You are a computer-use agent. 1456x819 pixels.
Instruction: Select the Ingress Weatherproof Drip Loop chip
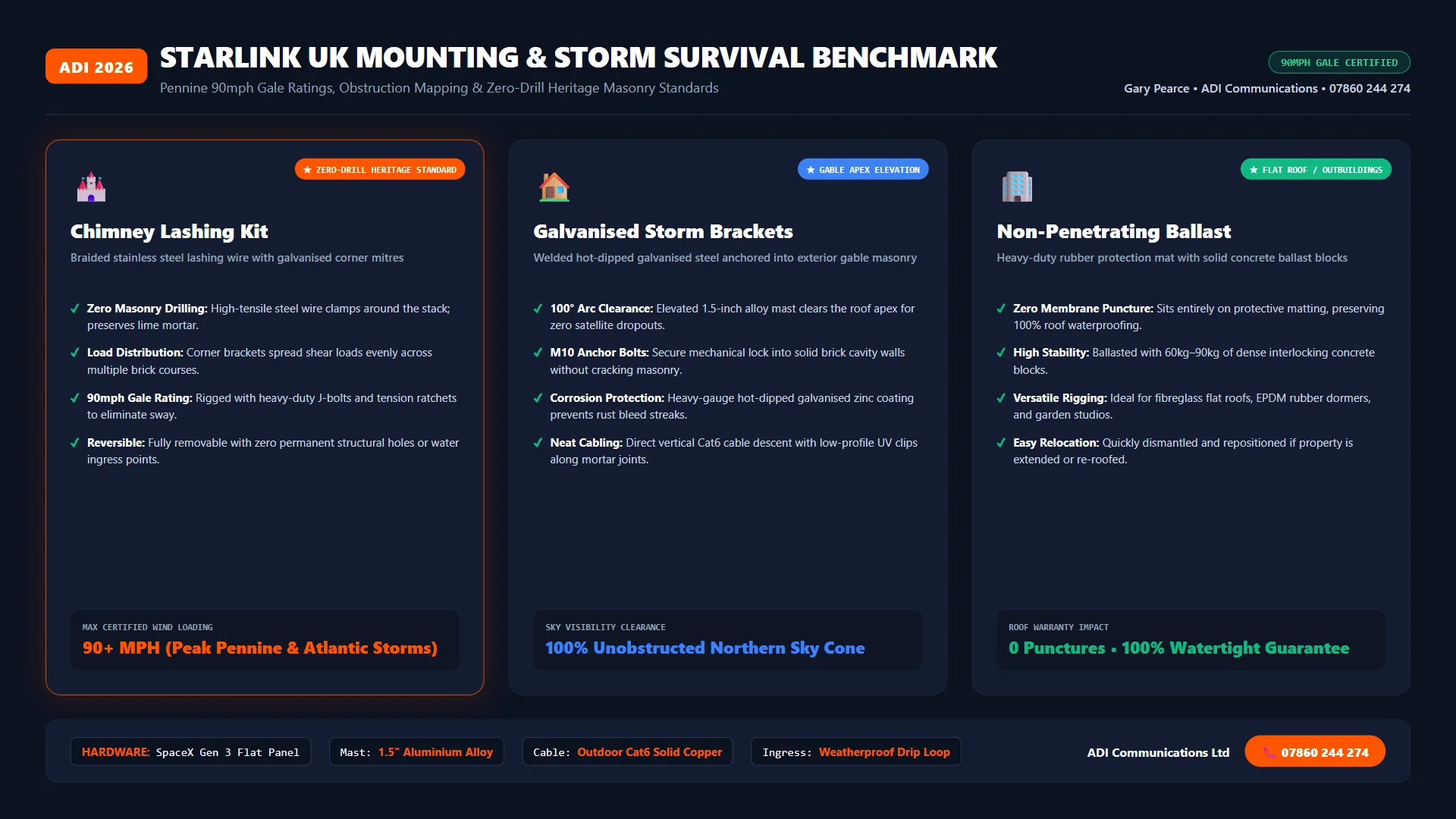856,752
